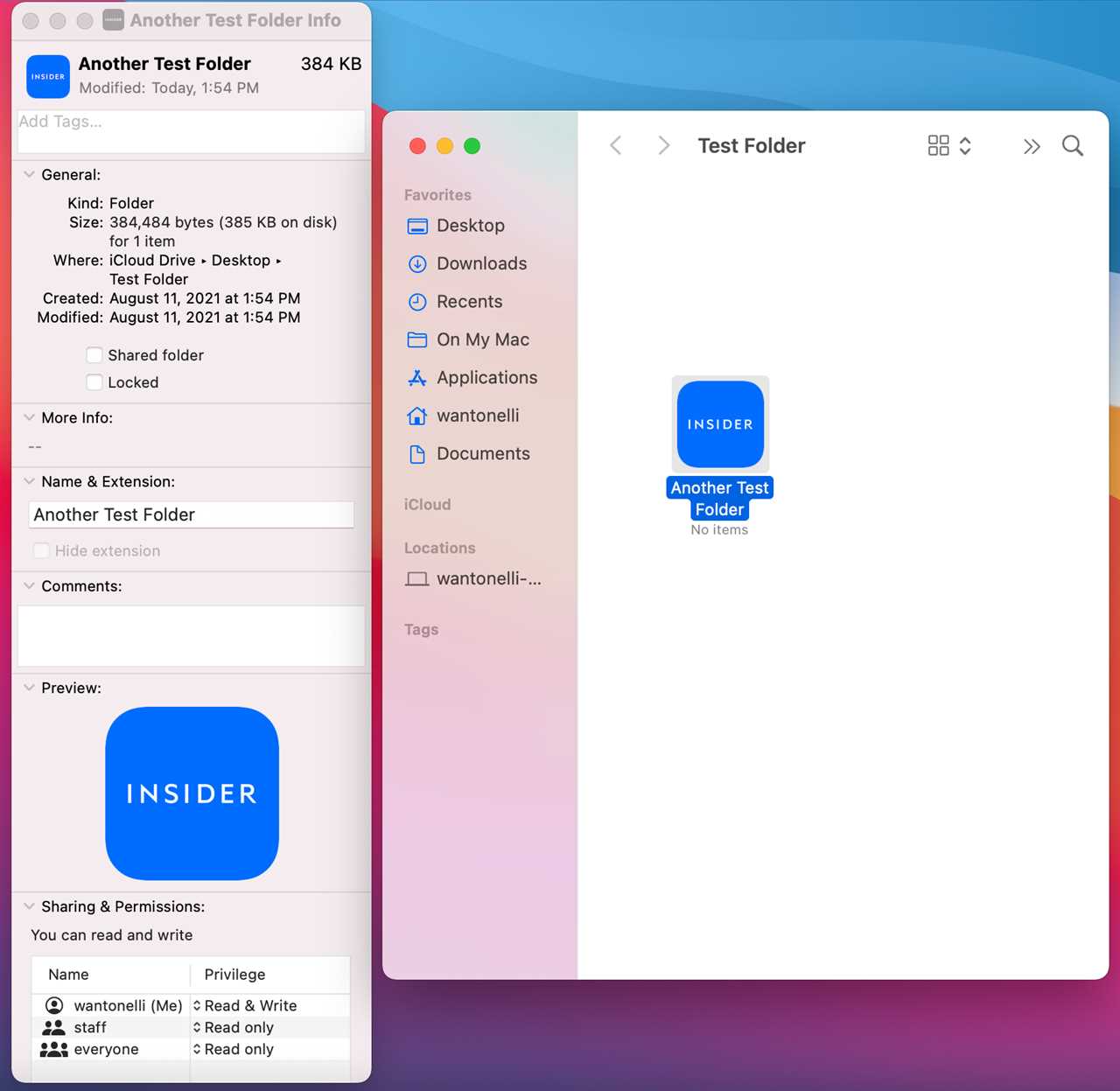Enable the Shared folder checkbox

click(94, 355)
